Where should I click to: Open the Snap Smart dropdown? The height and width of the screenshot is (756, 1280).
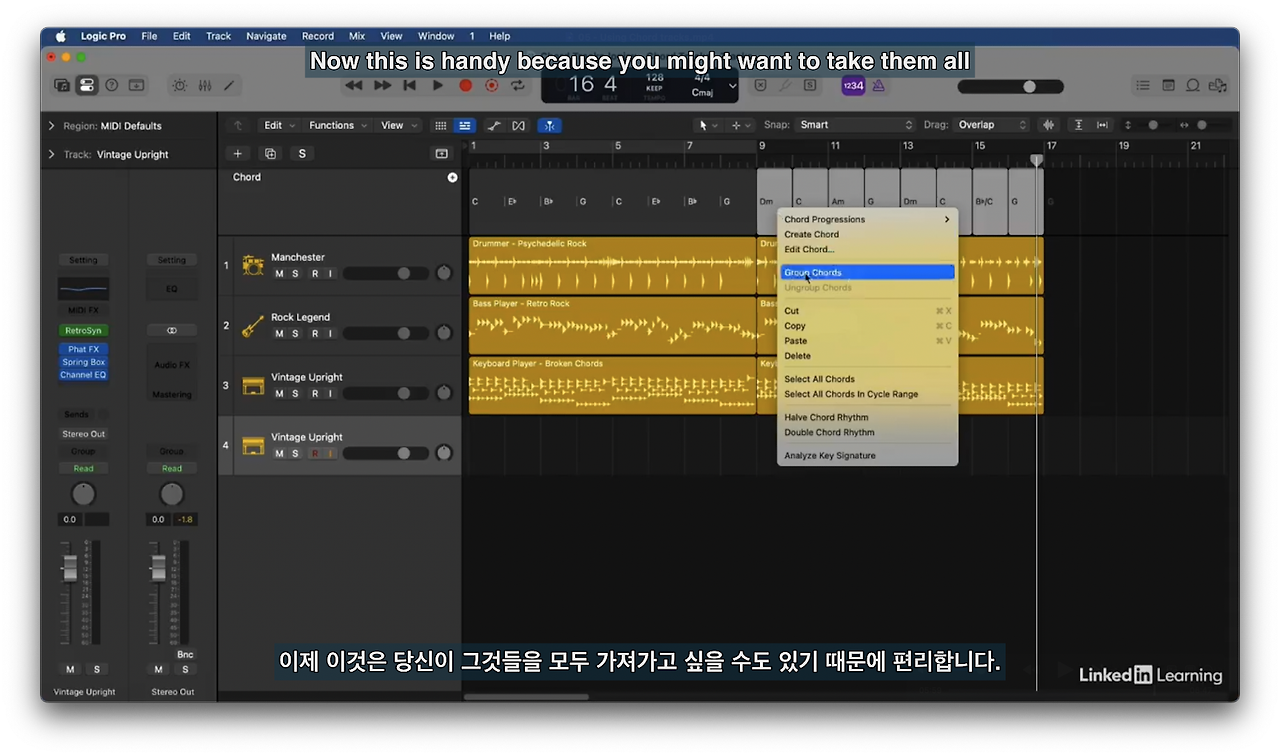(856, 125)
